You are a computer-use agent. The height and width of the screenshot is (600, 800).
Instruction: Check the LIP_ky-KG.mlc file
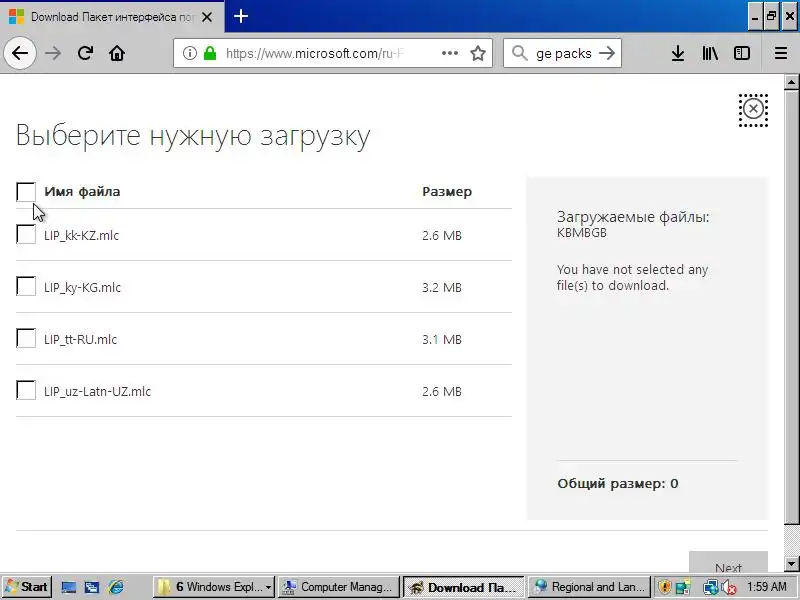coord(26,286)
